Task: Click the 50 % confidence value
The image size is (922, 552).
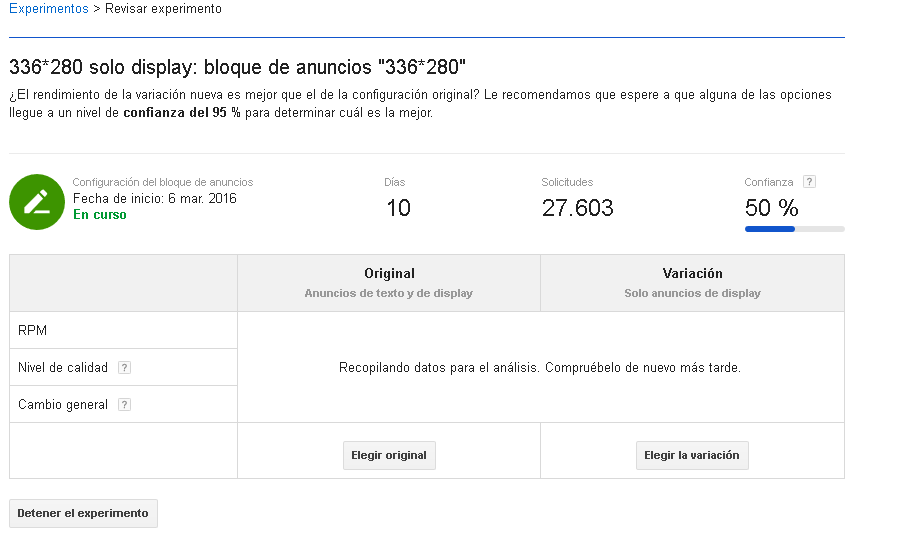Action: pos(771,208)
